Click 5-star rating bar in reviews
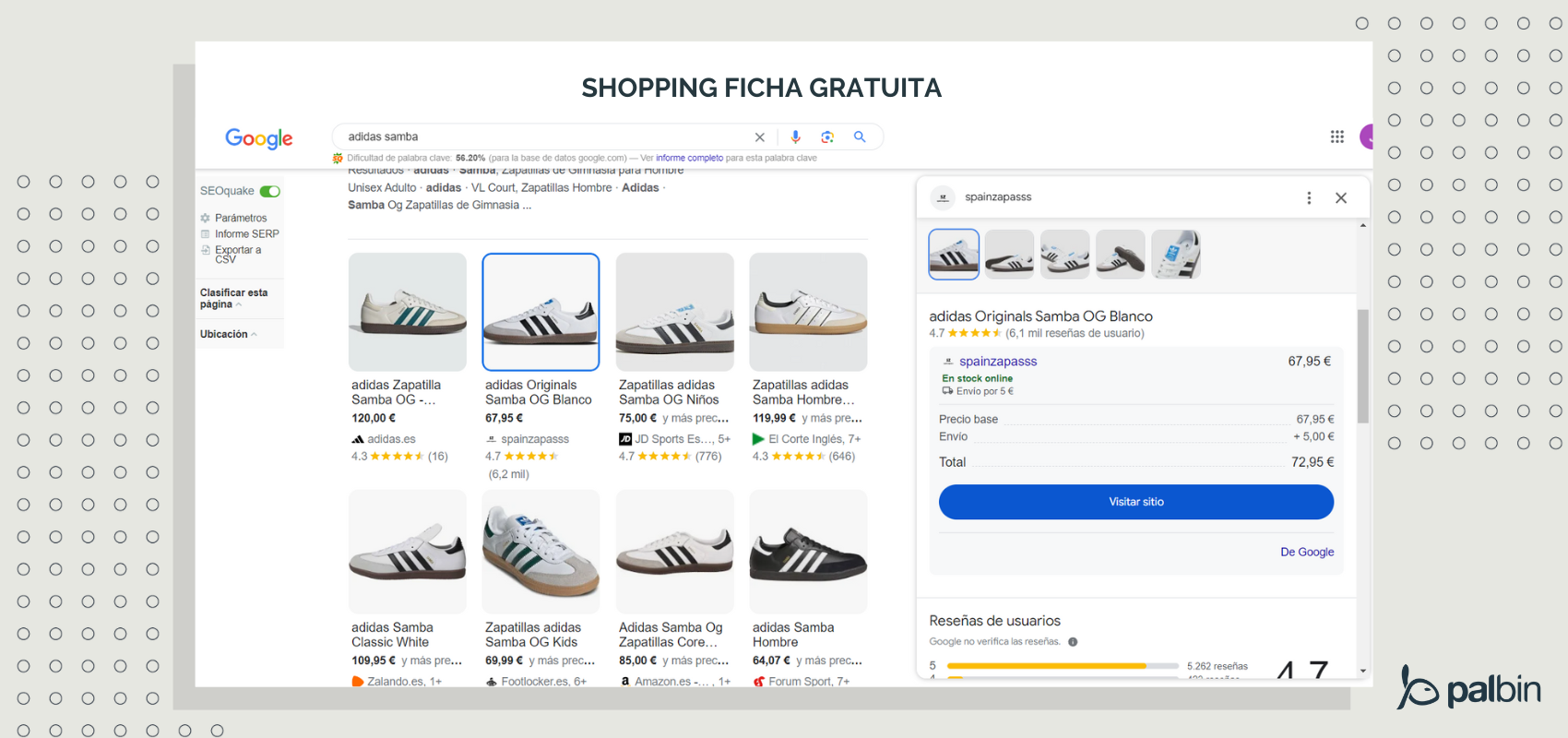 1063,666
